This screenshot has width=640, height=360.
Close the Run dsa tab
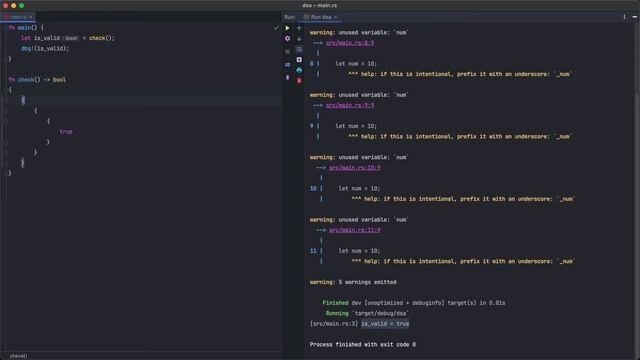point(336,17)
